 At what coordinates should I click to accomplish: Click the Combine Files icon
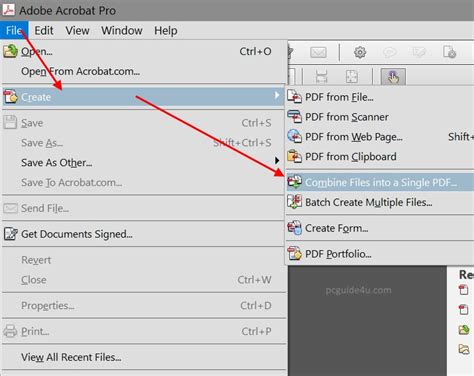point(295,182)
